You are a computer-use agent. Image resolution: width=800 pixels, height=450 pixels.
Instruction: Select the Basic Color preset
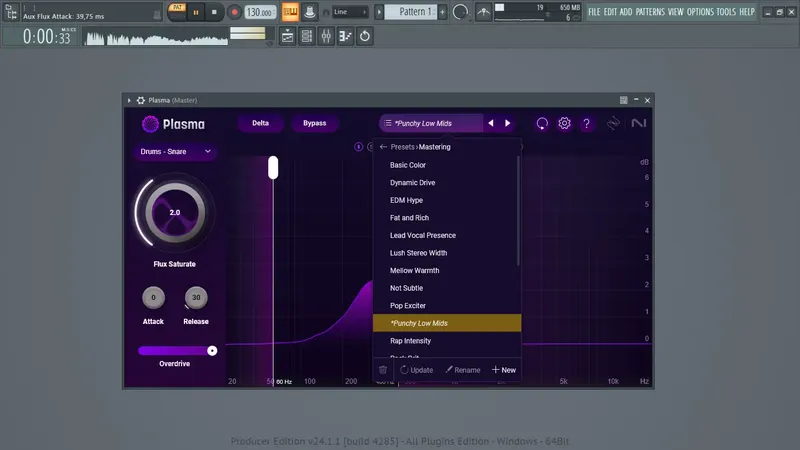tap(447, 165)
